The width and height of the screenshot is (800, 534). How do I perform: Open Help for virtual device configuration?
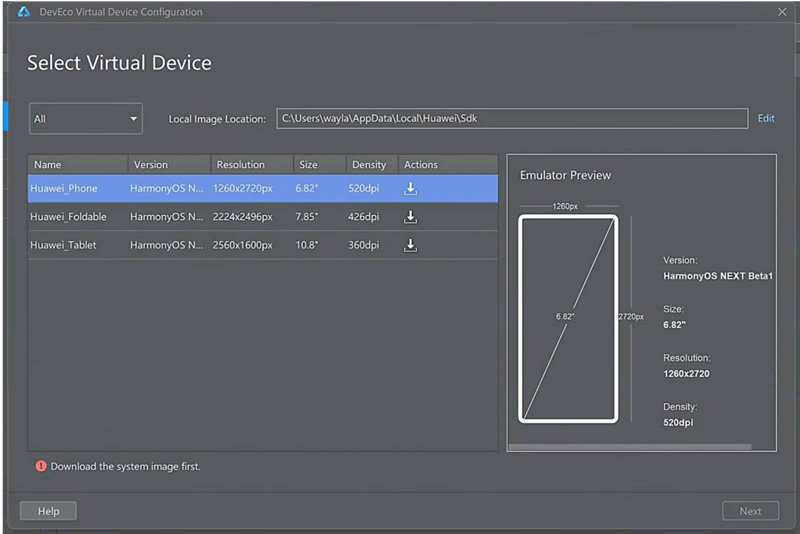pyautogui.click(x=48, y=511)
